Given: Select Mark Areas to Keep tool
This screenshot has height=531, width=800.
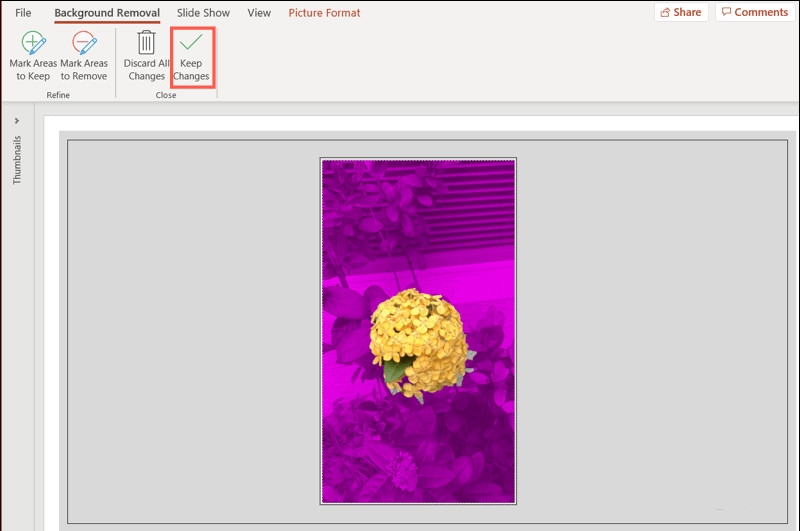Looking at the screenshot, I should [33, 56].
